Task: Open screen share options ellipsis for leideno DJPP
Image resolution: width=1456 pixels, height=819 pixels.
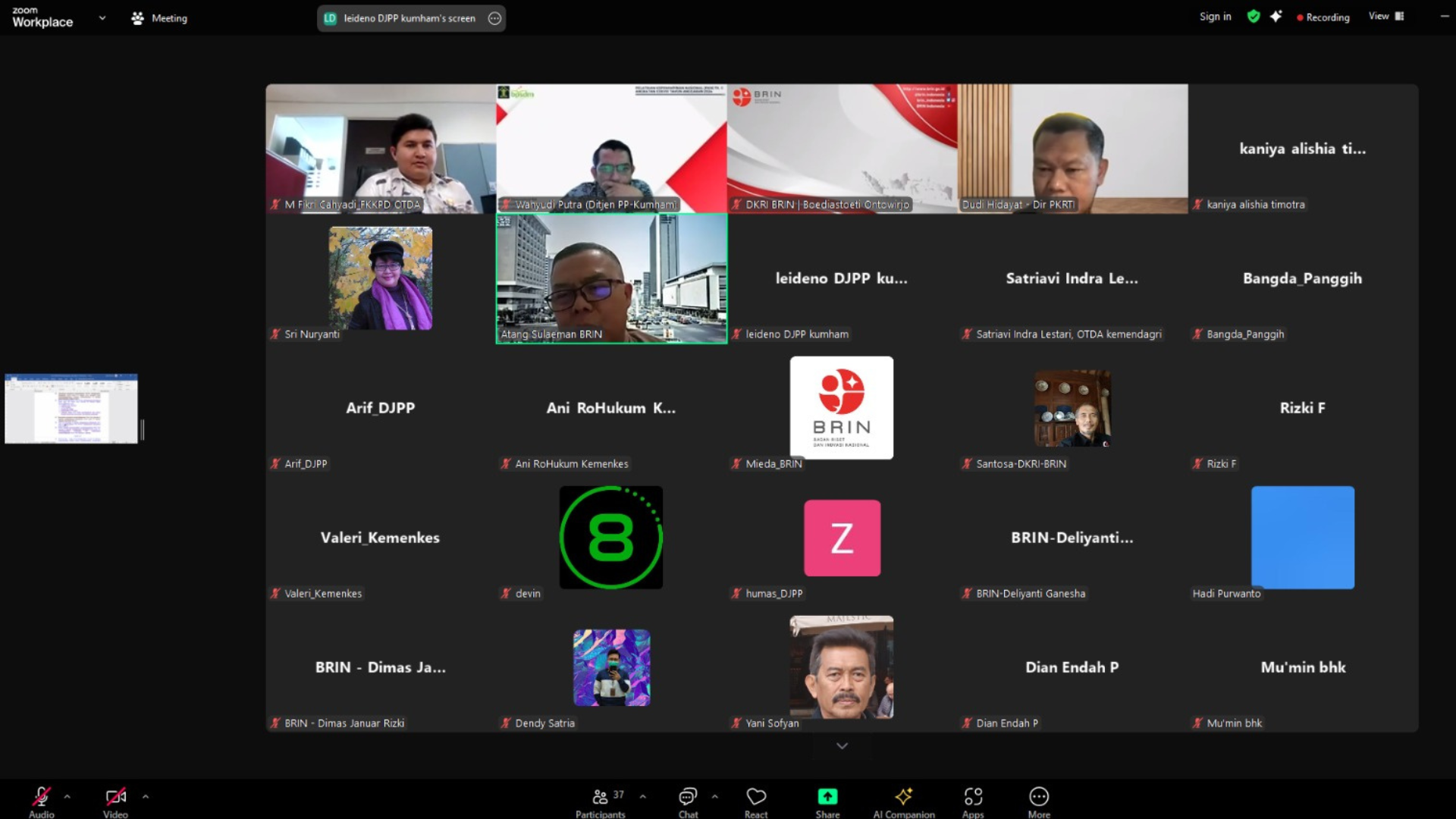Action: 494,18
